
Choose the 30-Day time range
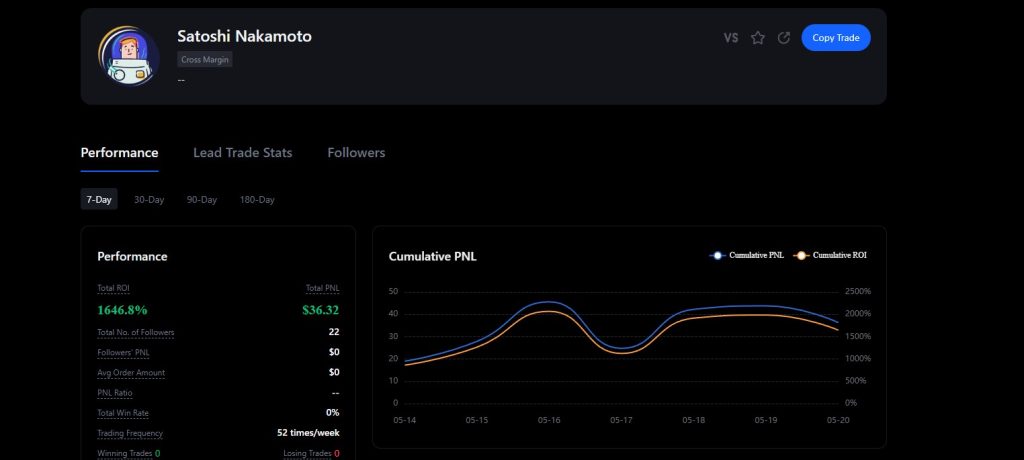[149, 200]
